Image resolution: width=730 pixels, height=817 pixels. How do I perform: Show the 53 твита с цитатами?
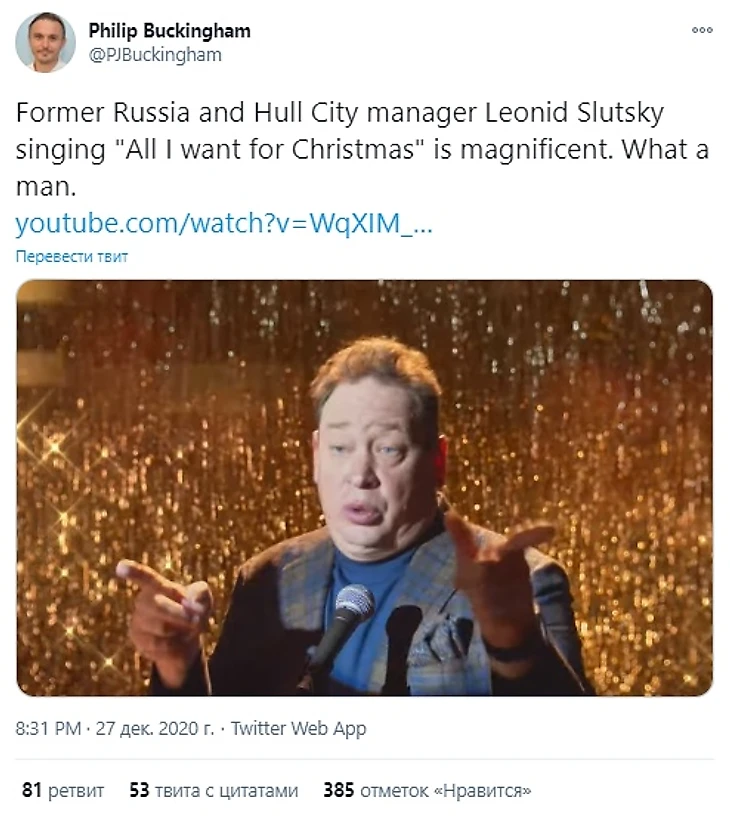pos(213,790)
